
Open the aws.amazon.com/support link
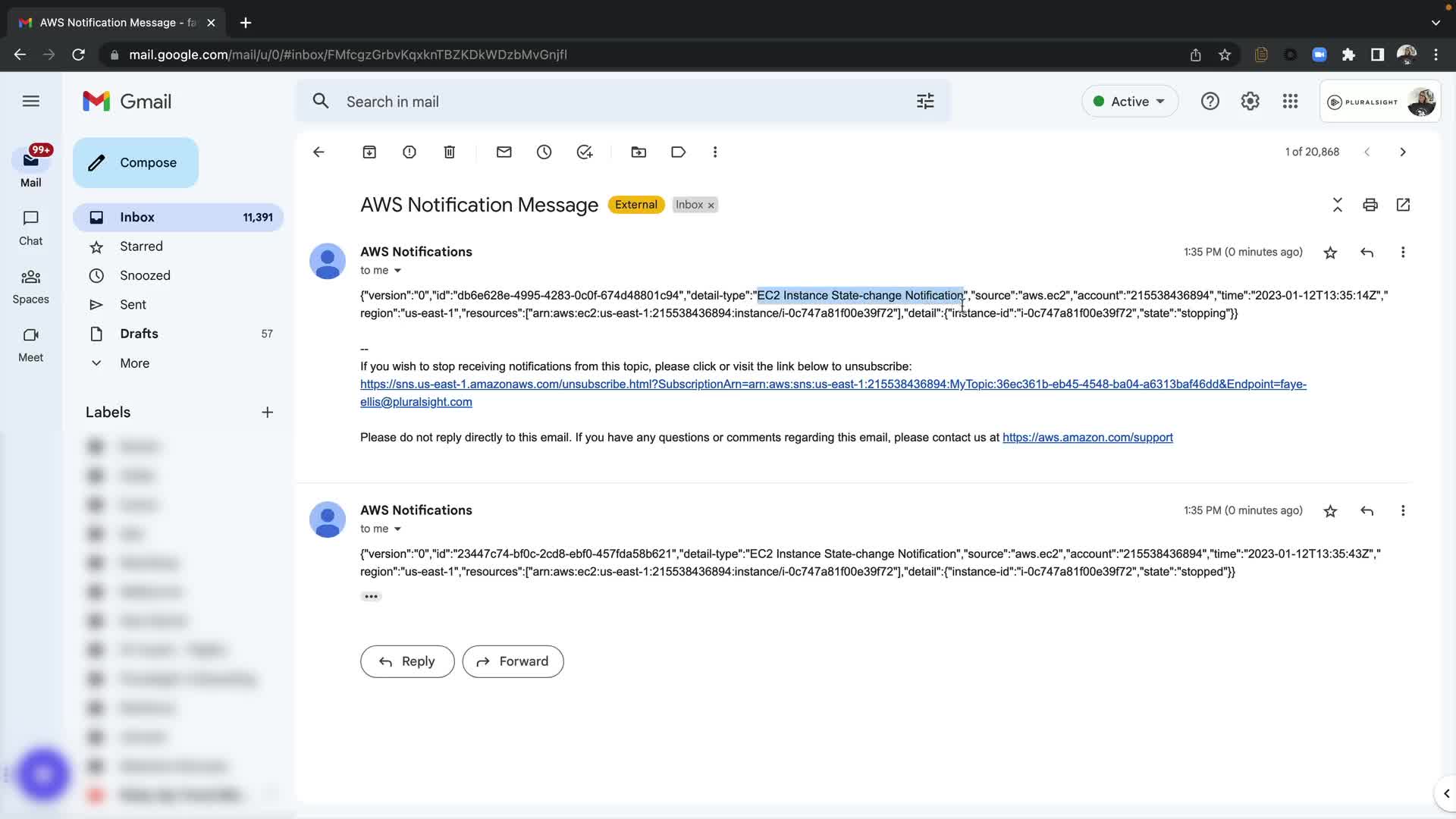[x=1087, y=438]
